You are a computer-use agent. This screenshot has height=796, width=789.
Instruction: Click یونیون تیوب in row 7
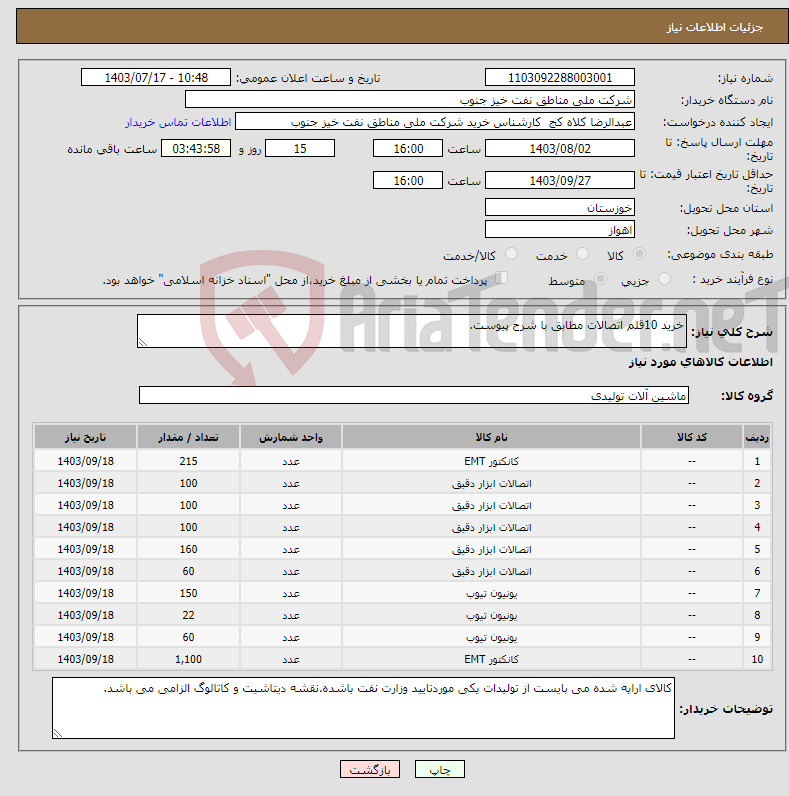pos(491,593)
